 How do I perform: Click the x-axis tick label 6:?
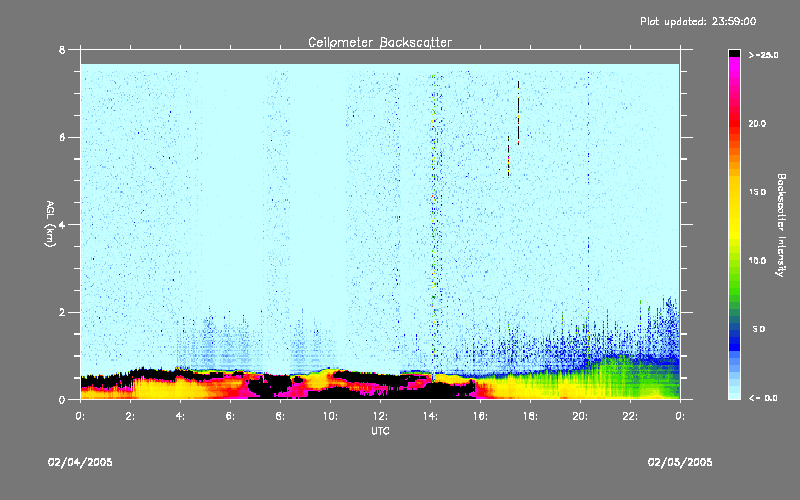pos(231,416)
